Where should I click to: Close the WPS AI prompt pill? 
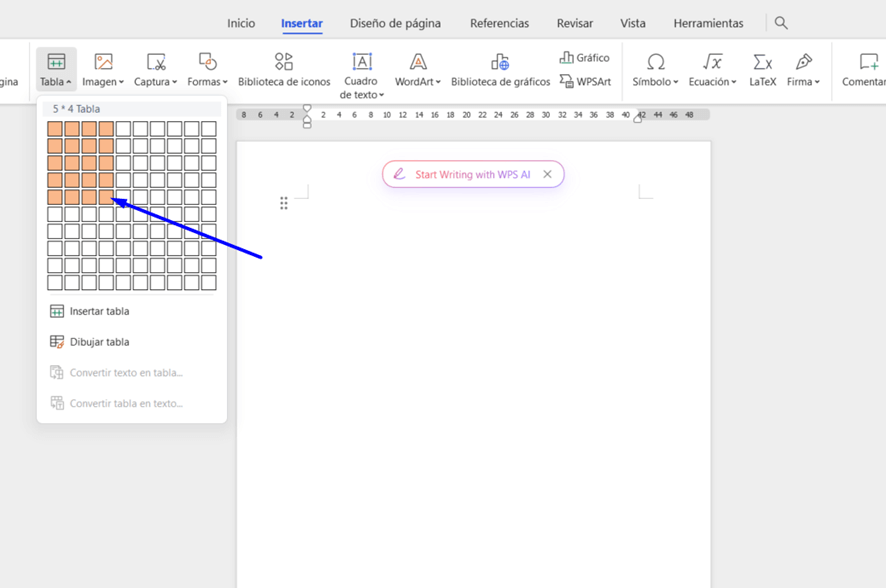547,174
